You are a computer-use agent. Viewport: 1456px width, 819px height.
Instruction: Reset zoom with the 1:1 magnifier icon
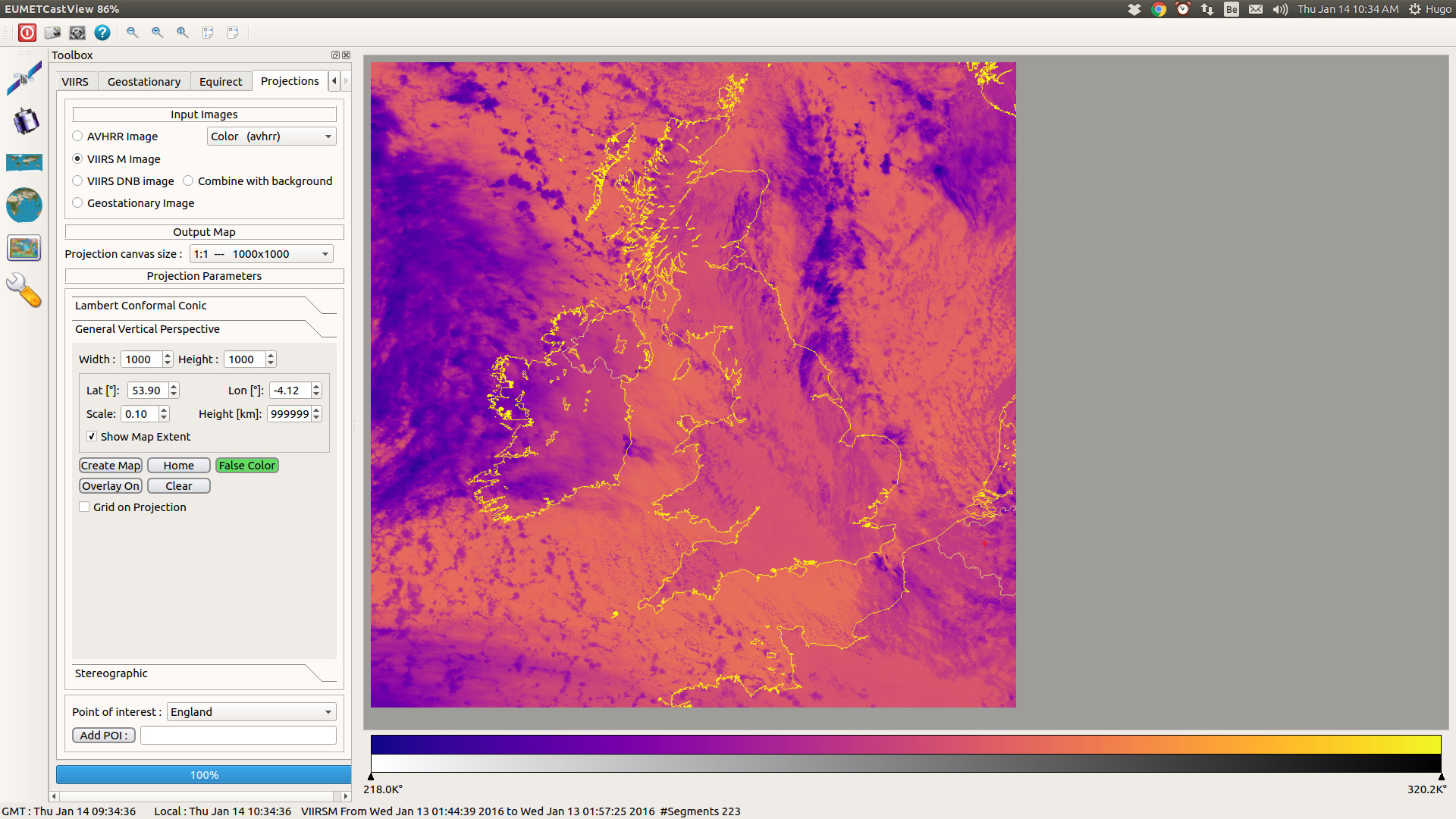tap(182, 33)
